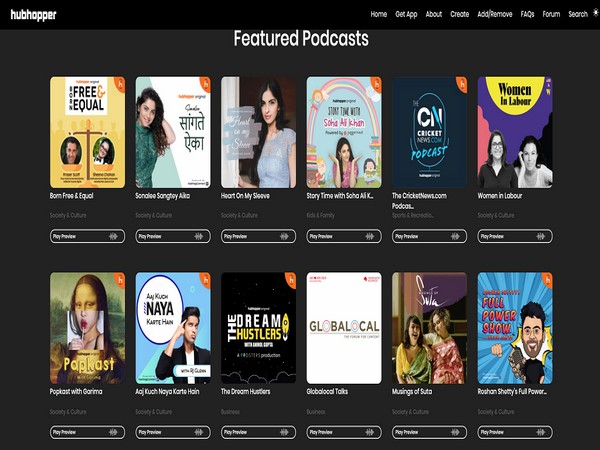Play preview for Globalocal Talks
Viewport: 600px width, 450px height.
(x=344, y=432)
